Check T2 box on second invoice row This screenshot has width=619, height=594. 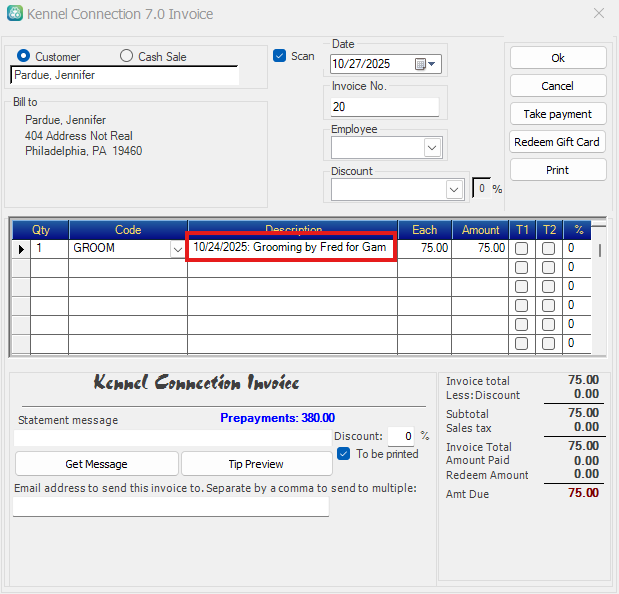tap(548, 268)
